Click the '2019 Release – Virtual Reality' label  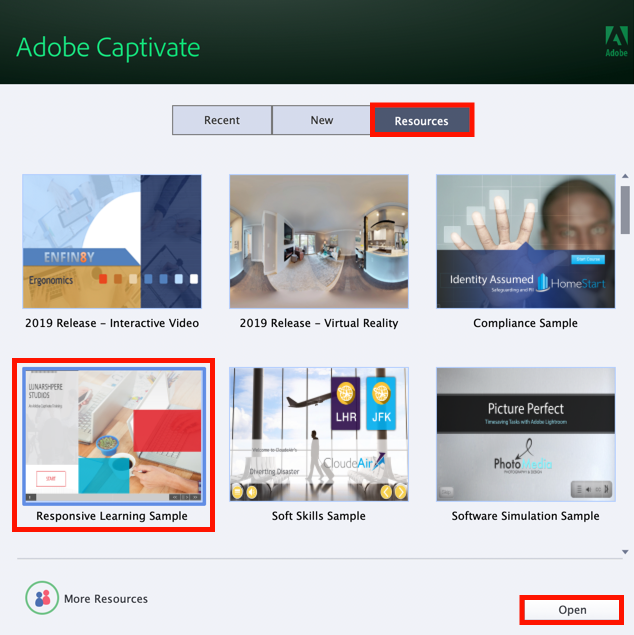point(319,323)
